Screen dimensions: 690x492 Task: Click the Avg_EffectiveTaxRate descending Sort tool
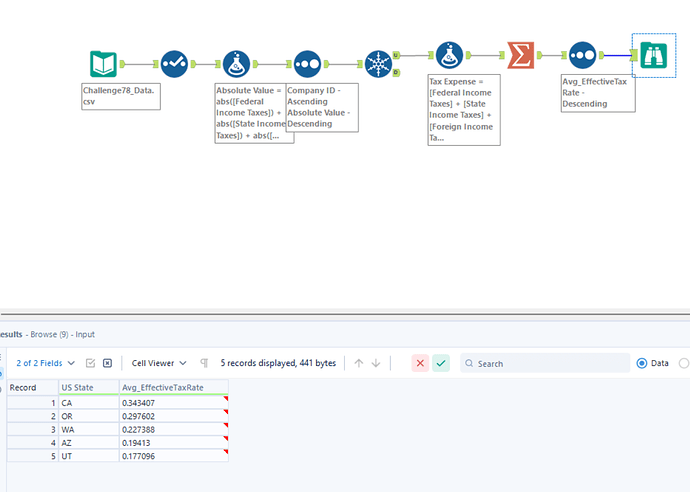pyautogui.click(x=583, y=55)
